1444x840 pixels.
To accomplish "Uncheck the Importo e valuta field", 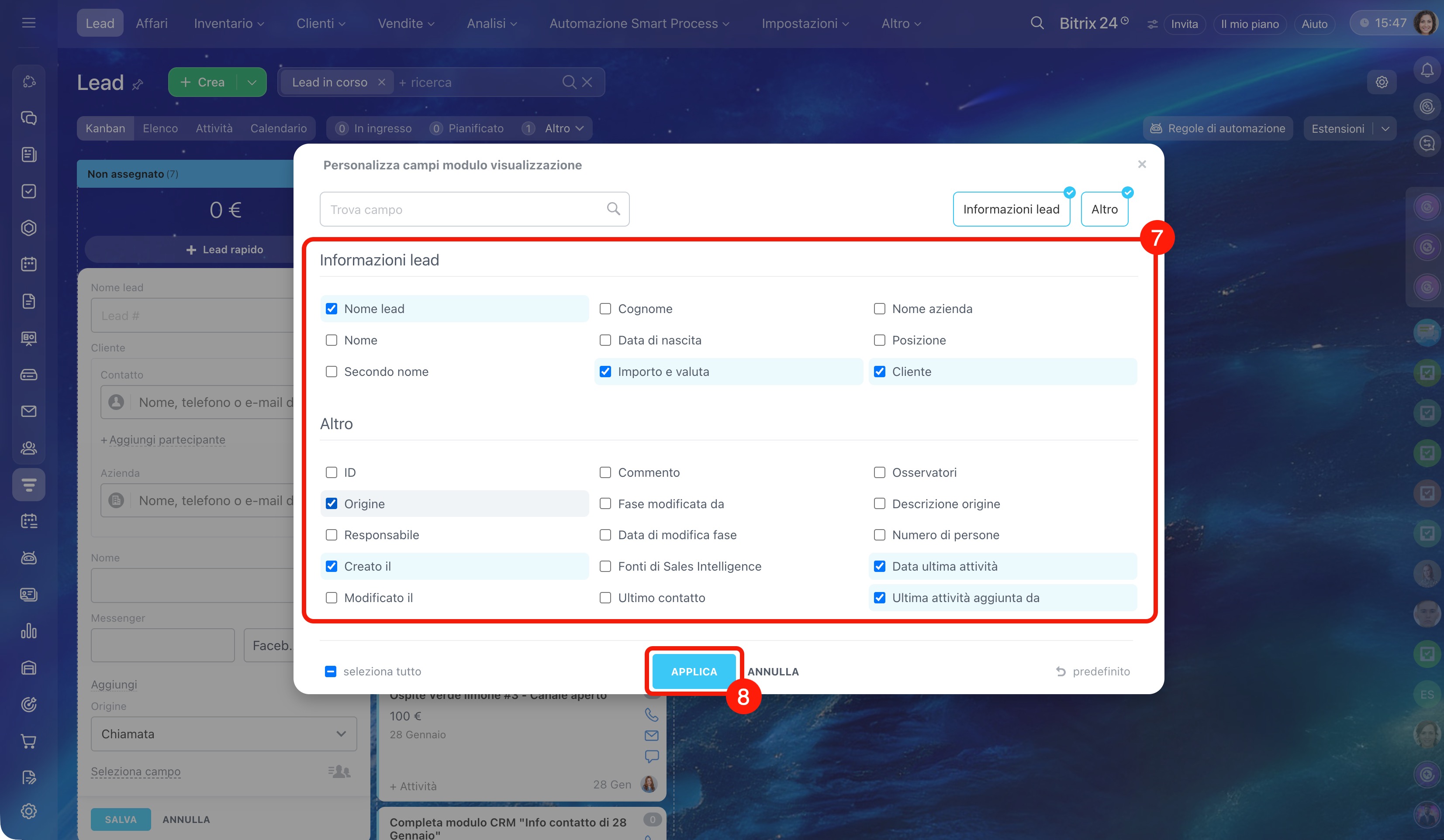I will pos(605,372).
